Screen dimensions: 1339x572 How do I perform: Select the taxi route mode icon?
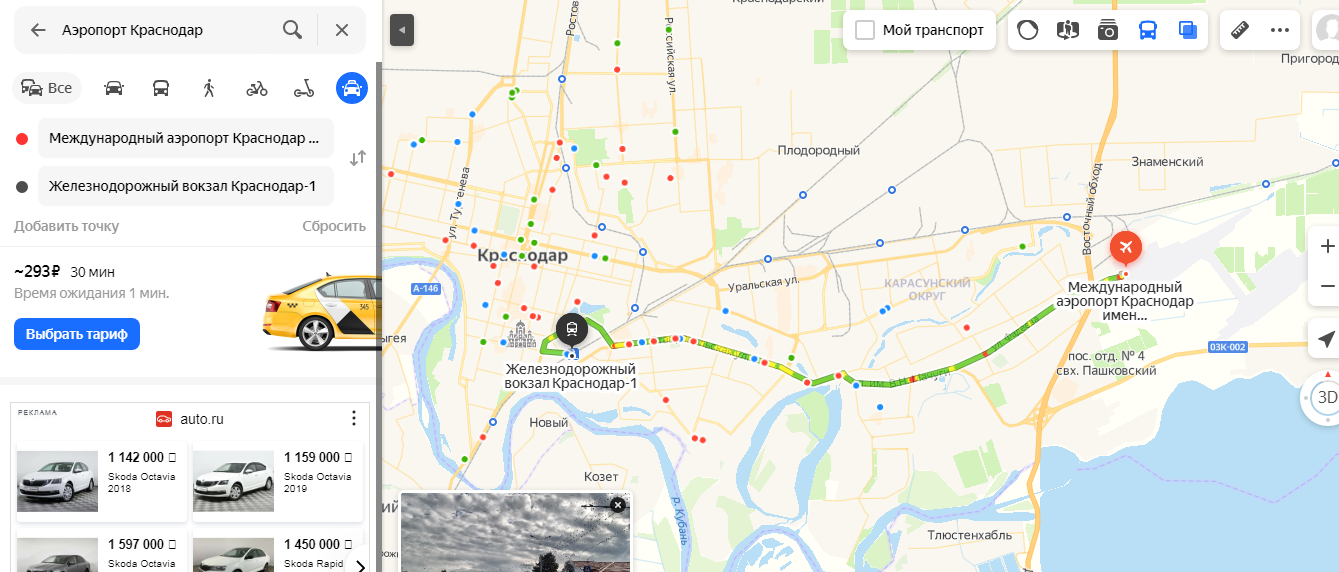pos(352,88)
